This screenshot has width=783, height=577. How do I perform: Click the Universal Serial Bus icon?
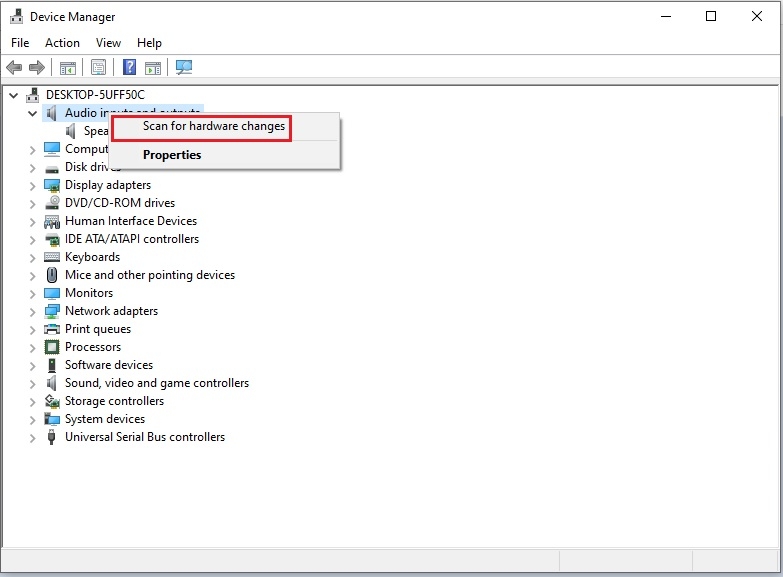point(51,437)
